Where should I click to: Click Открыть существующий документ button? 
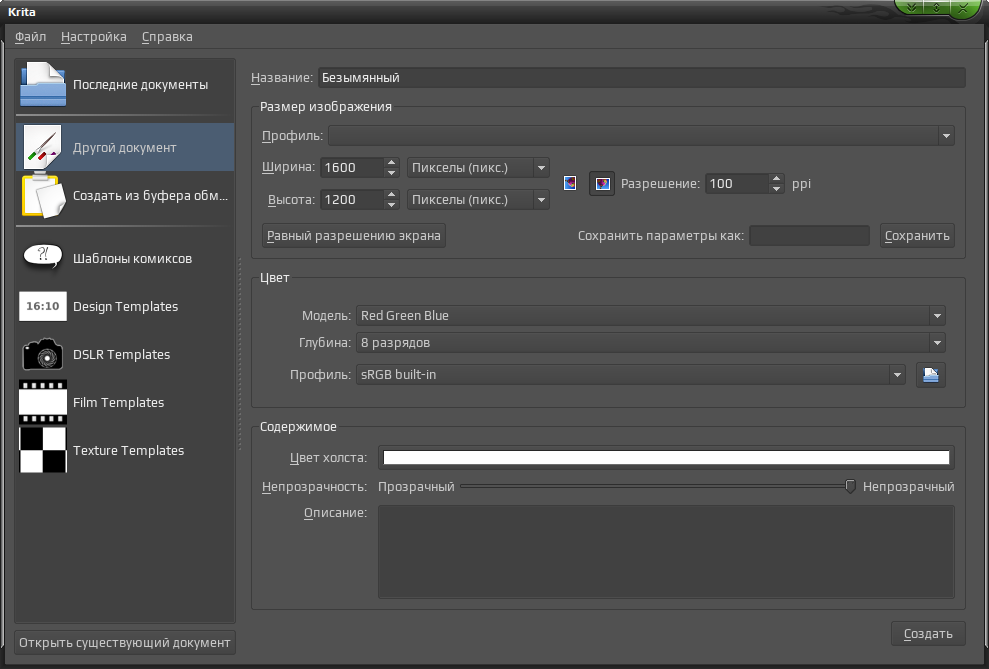tap(125, 643)
